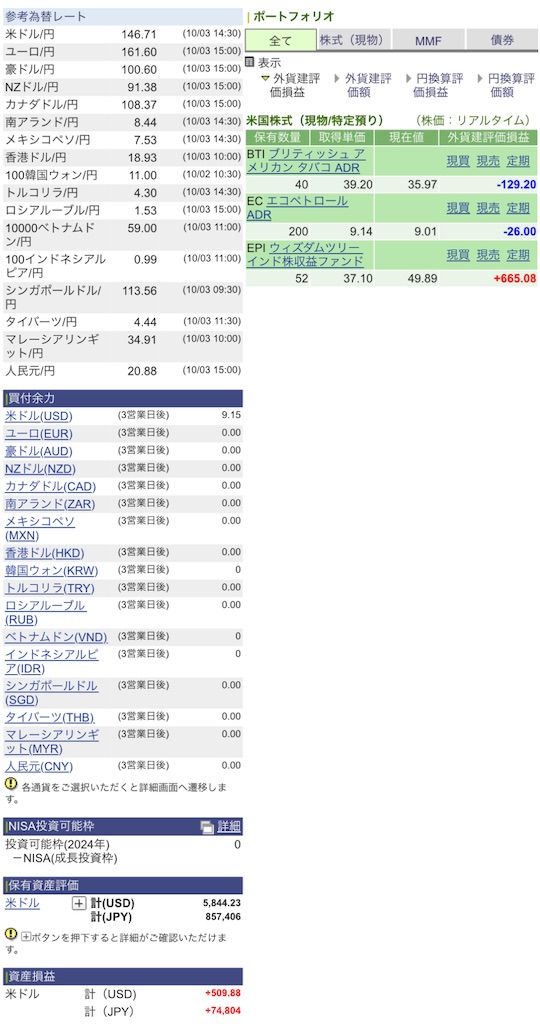
Task: Click the yellow info icon under 買付余力
Action: 11,783
